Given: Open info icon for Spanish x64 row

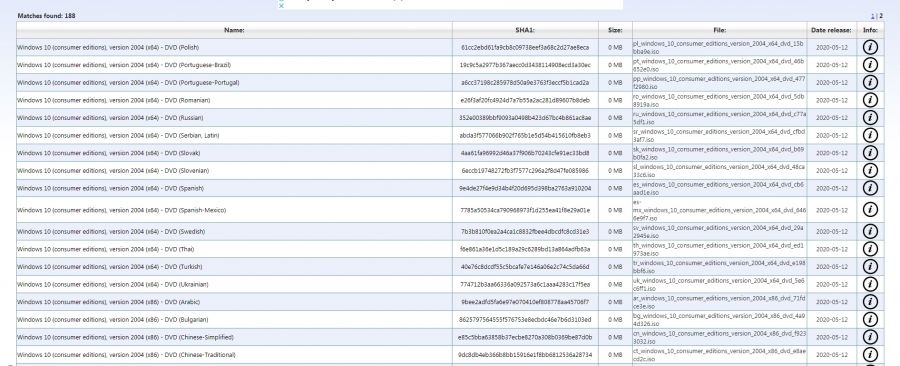Looking at the screenshot, I should (x=870, y=188).
